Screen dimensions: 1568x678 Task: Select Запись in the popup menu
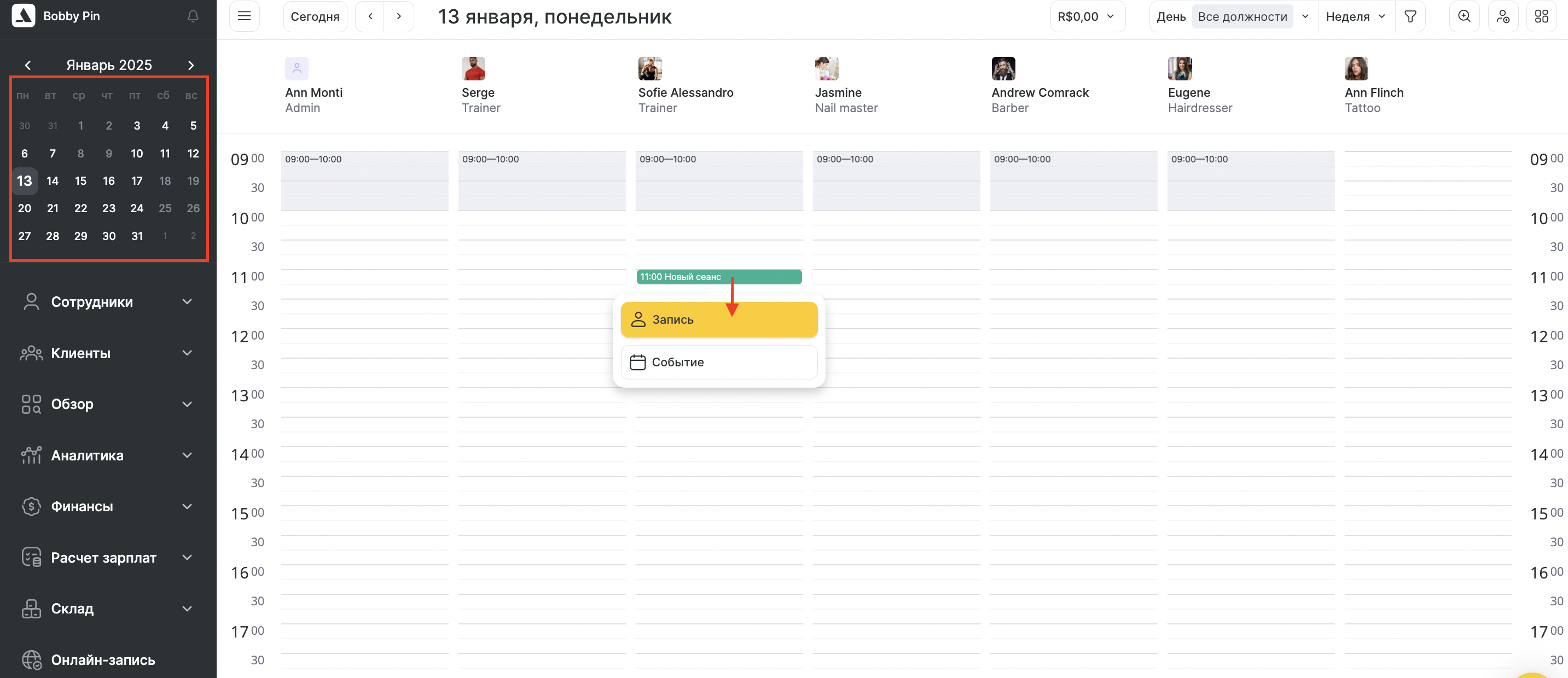(719, 320)
